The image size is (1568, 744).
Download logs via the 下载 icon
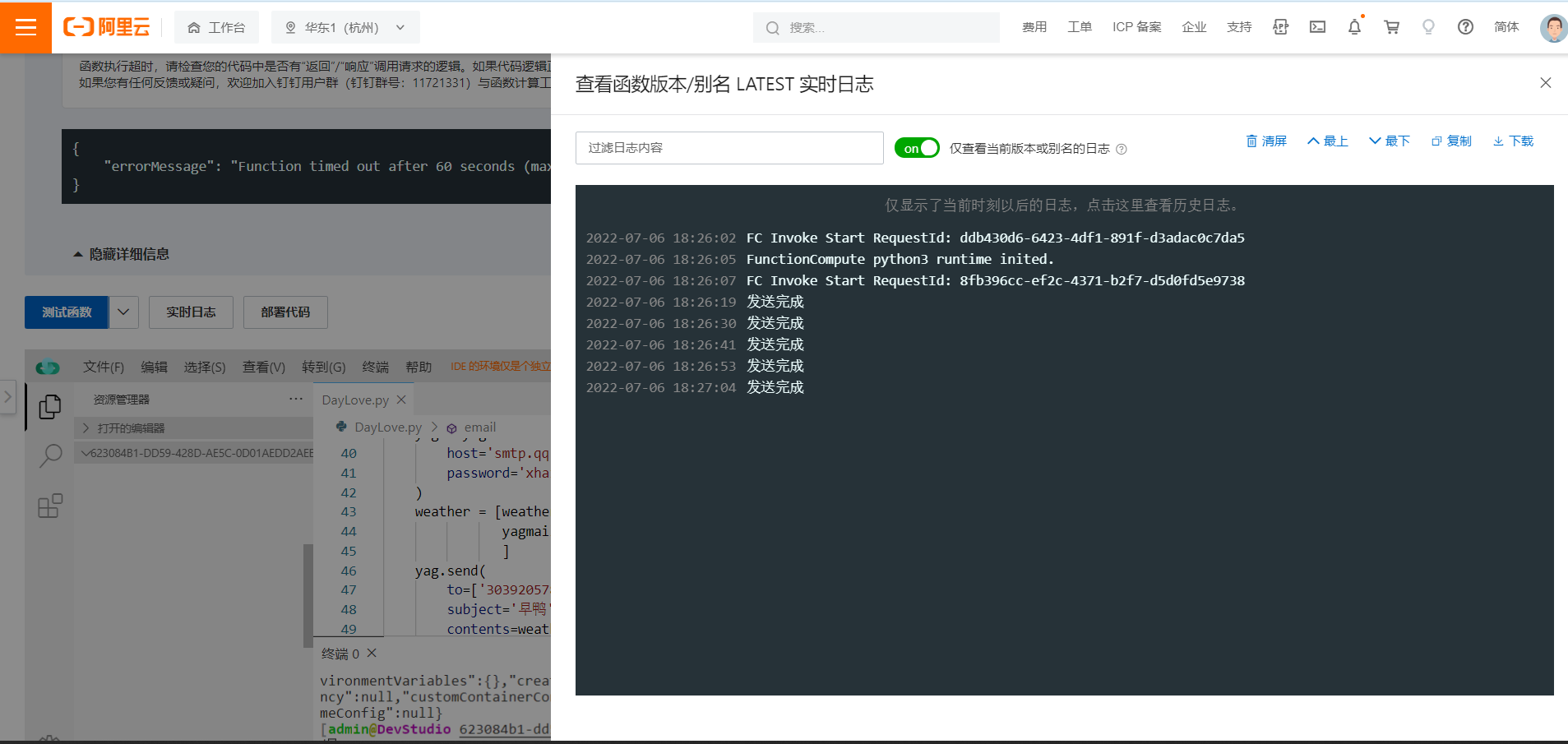[x=1513, y=141]
